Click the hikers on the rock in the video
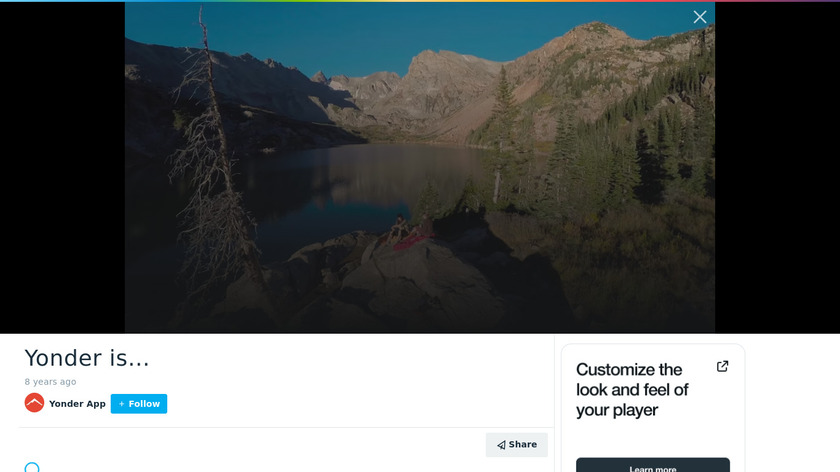840x472 pixels. [x=410, y=231]
